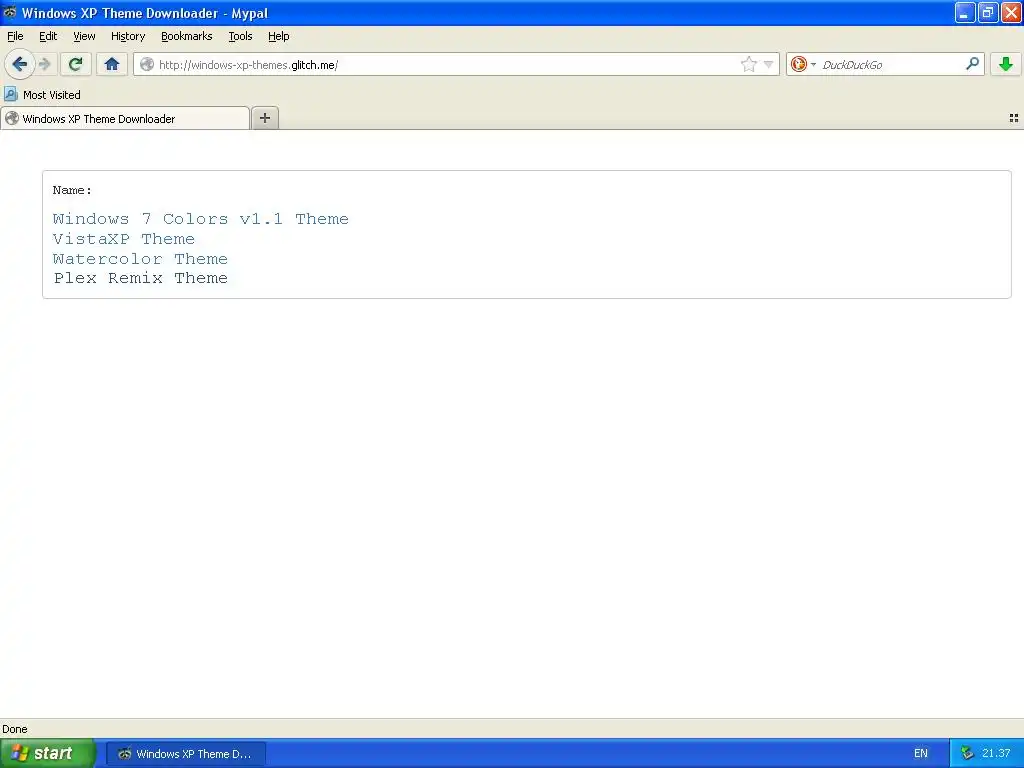
Task: Open a new tab with plus button
Action: click(x=265, y=118)
